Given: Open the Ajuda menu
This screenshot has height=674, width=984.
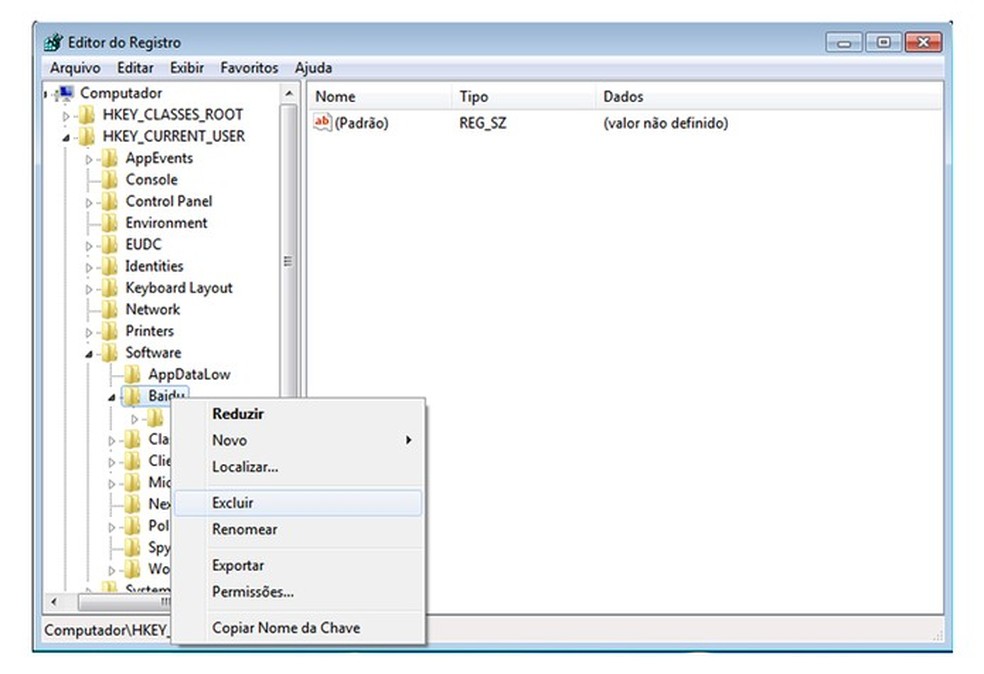Looking at the screenshot, I should click(x=313, y=68).
